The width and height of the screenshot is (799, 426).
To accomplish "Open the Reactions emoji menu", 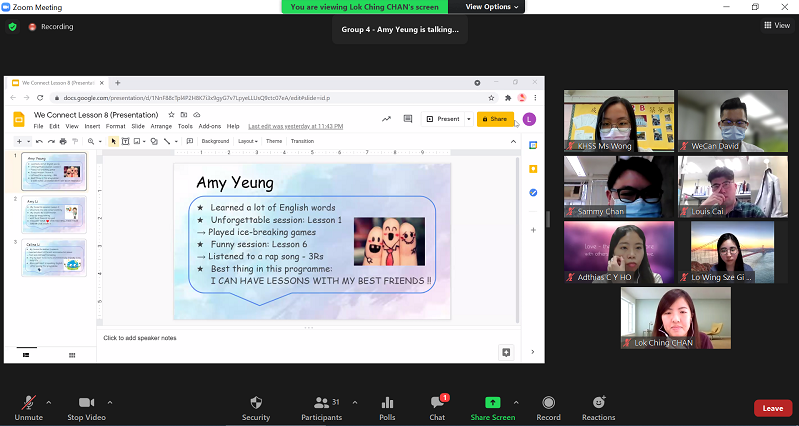I will click(x=598, y=402).
